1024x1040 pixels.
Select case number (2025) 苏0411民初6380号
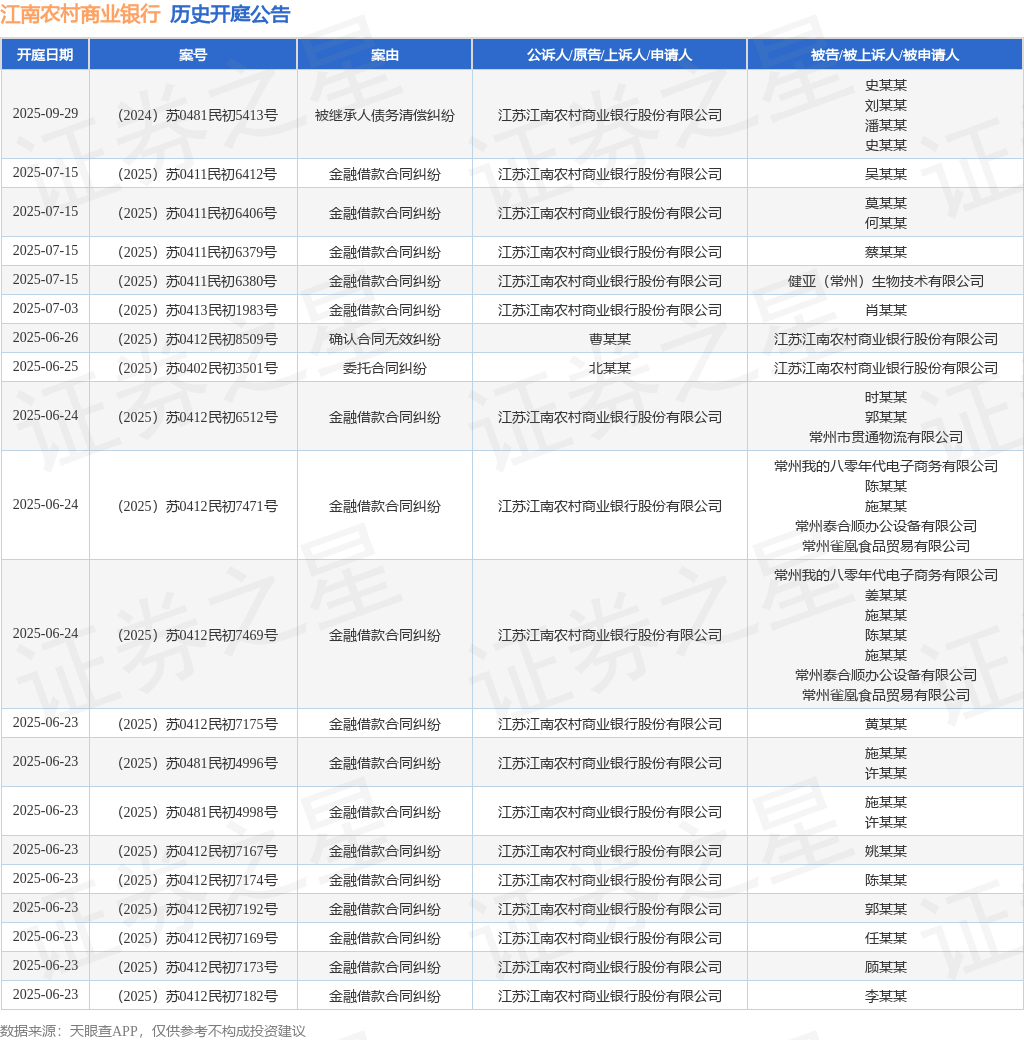(x=198, y=282)
